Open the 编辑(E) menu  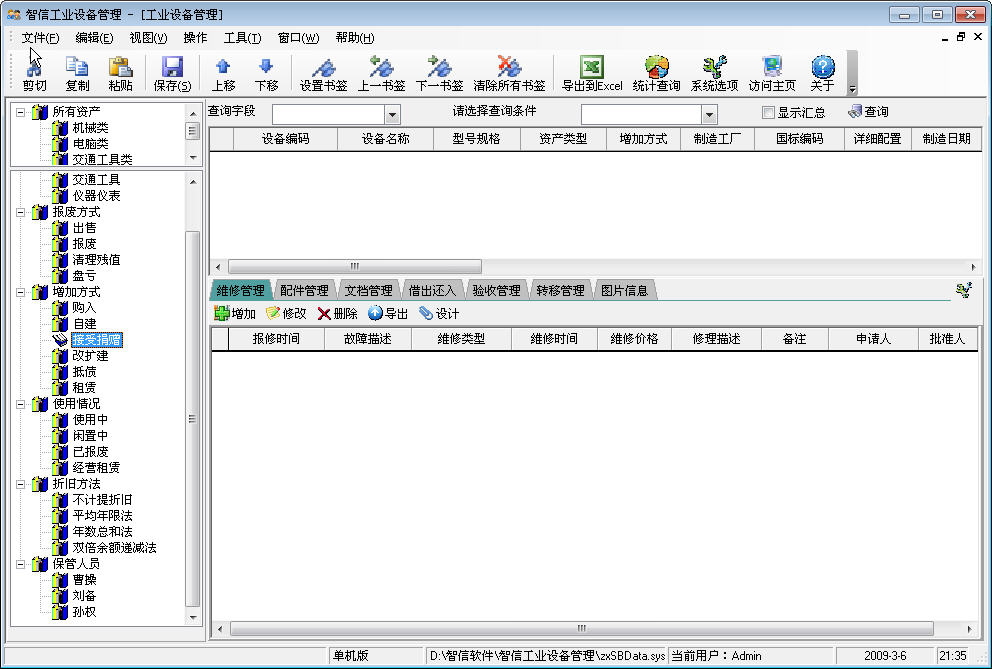coord(94,38)
